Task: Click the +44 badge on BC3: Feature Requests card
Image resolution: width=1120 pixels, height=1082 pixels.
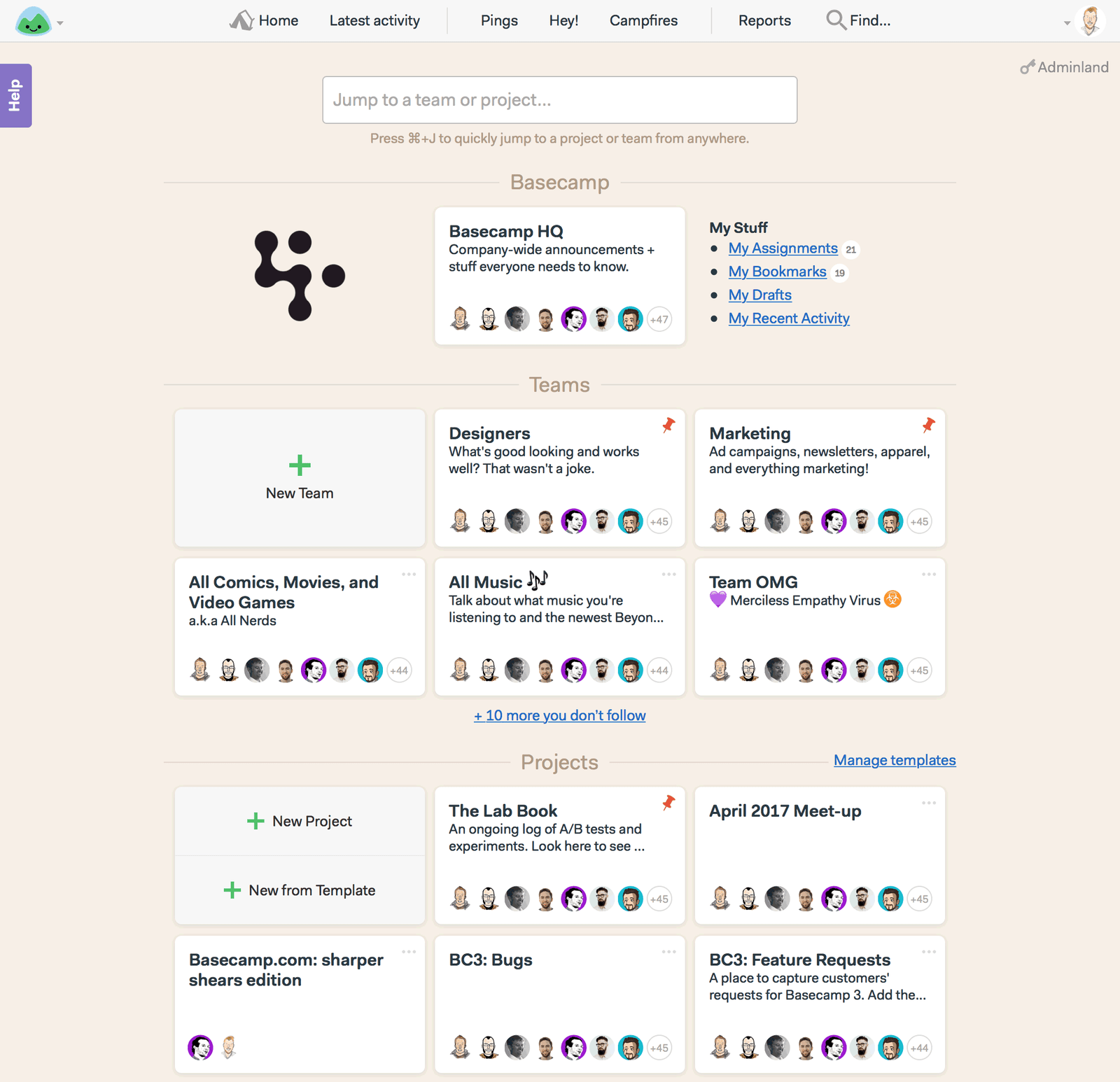Action: (x=919, y=1048)
